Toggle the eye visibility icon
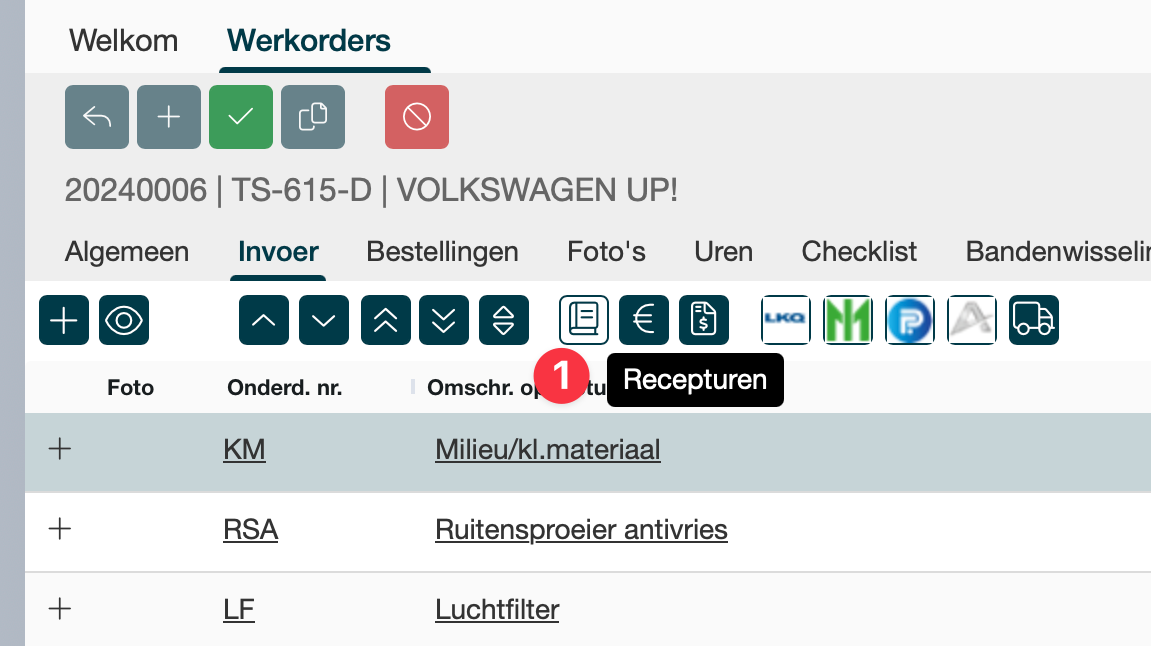 (124, 320)
